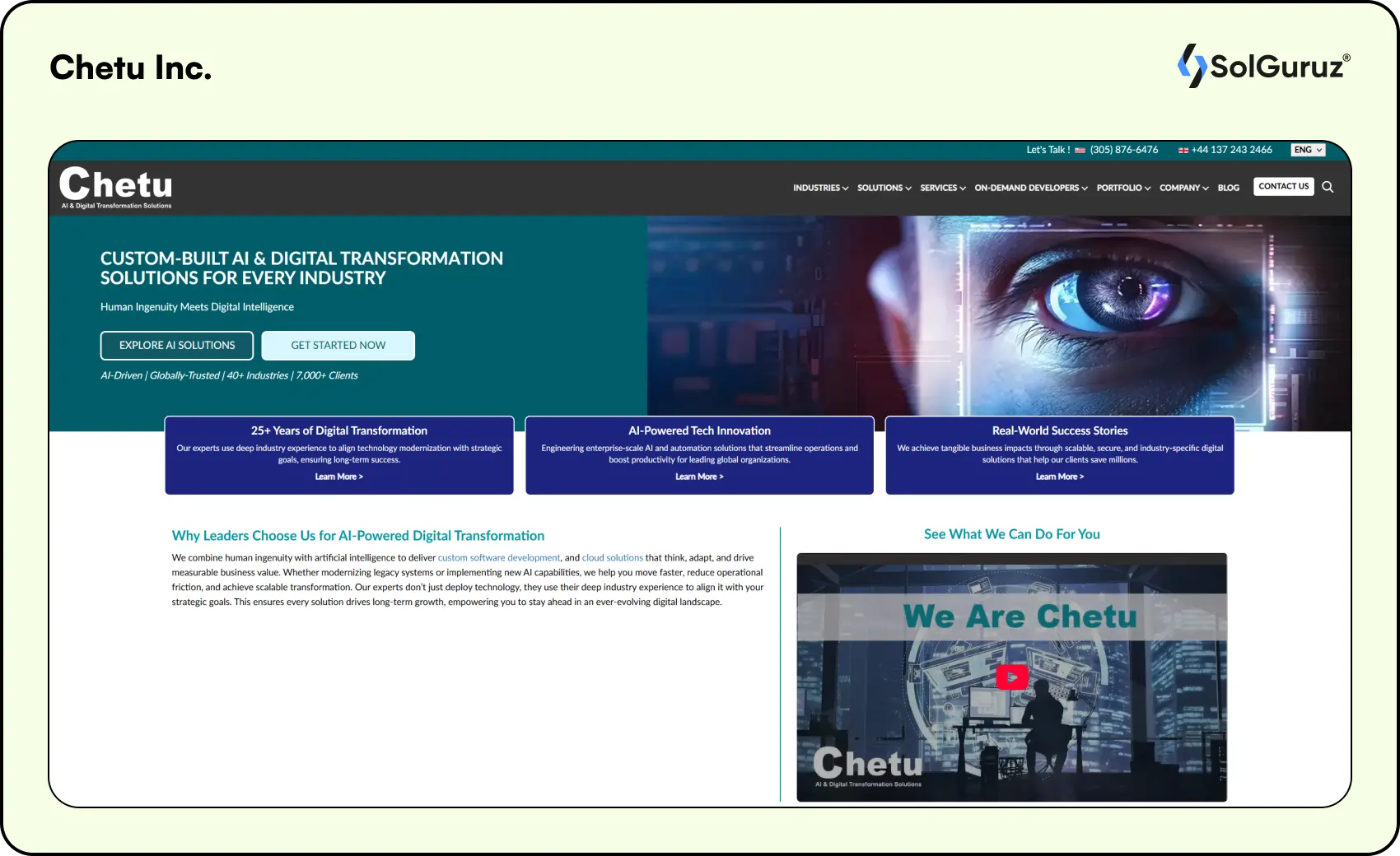This screenshot has height=856, width=1400.
Task: Click Learn More on Real-World Success Stories card
Action: point(1060,476)
